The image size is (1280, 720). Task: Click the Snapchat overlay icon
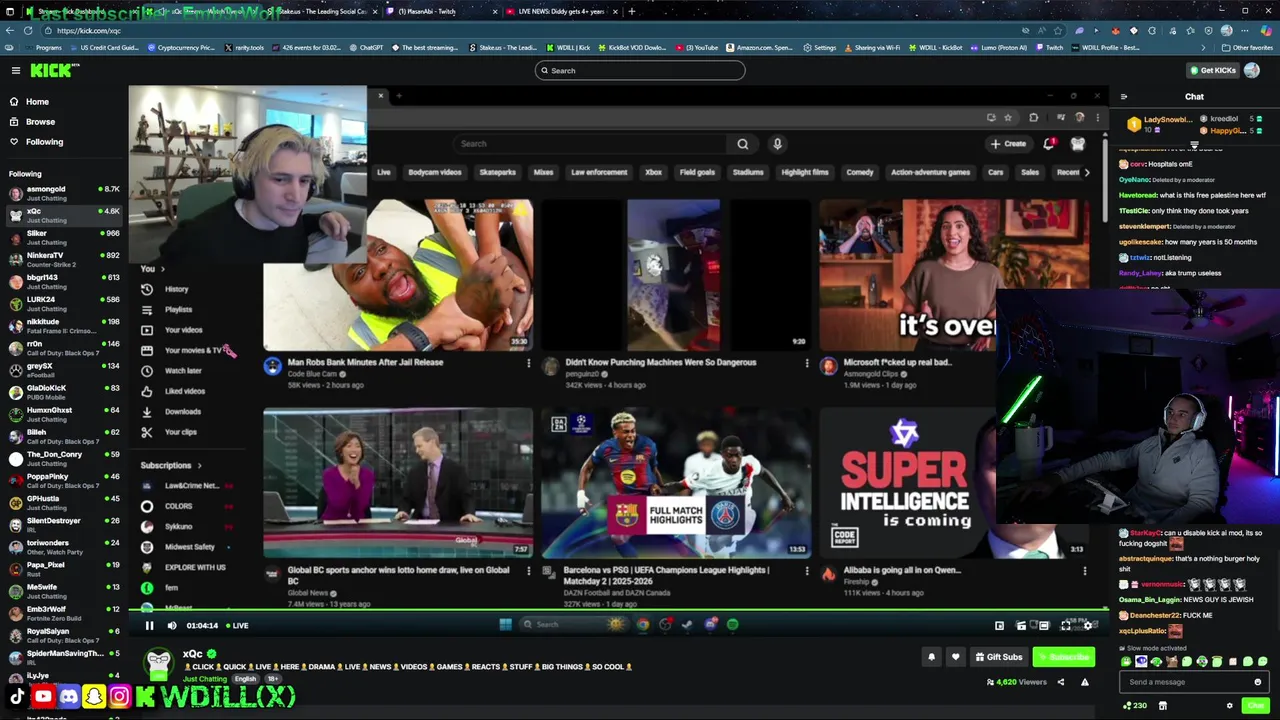pyautogui.click(x=94, y=697)
